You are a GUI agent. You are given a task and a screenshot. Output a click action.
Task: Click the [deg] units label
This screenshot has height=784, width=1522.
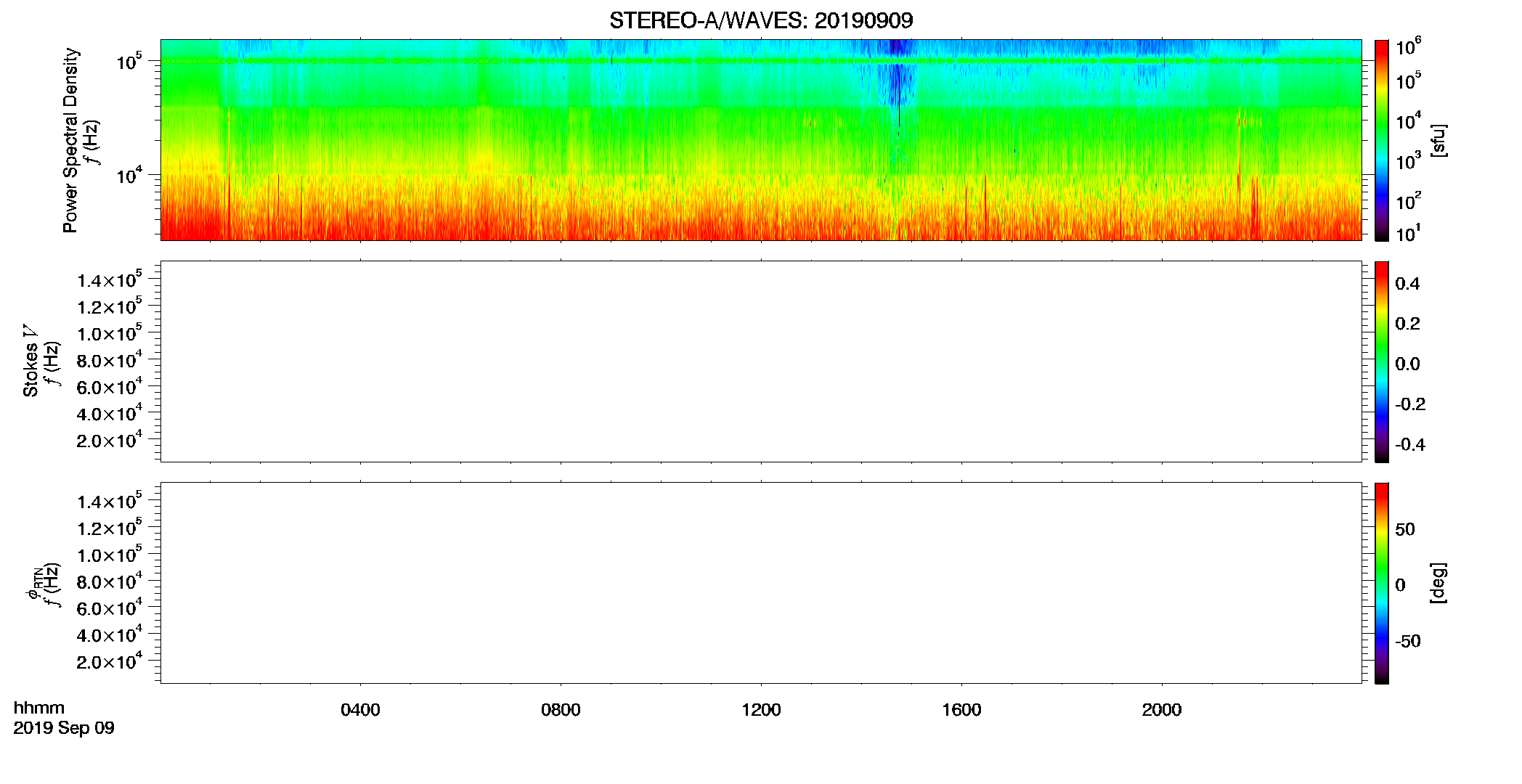(1438, 583)
